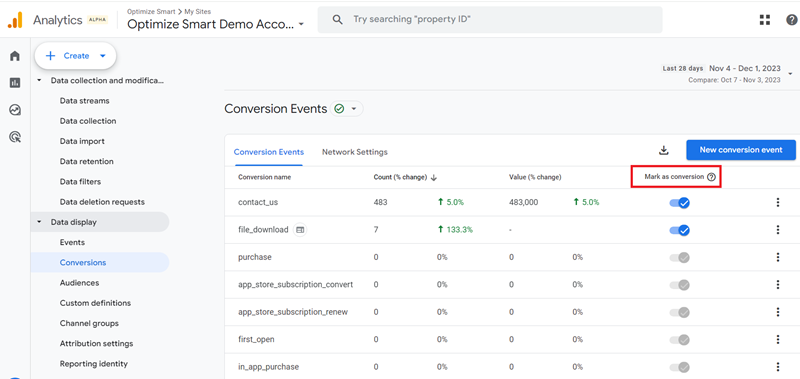Open Data filters in sidebar
Image resolution: width=800 pixels, height=379 pixels.
(80, 182)
